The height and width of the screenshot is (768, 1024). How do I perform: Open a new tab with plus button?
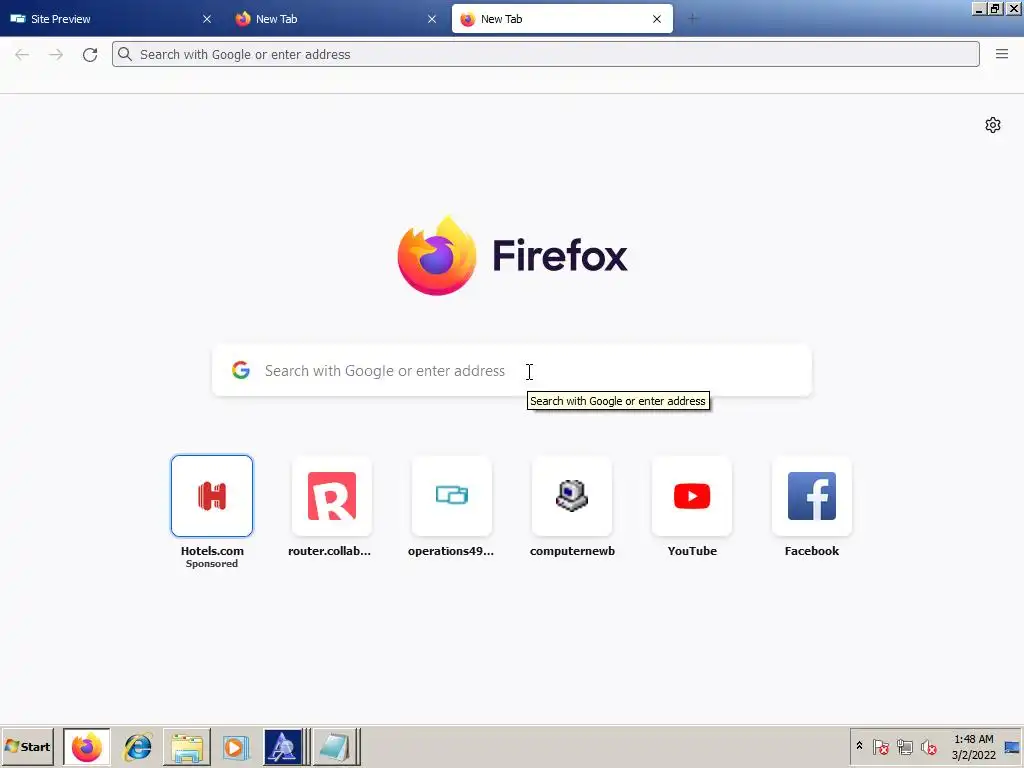693,19
